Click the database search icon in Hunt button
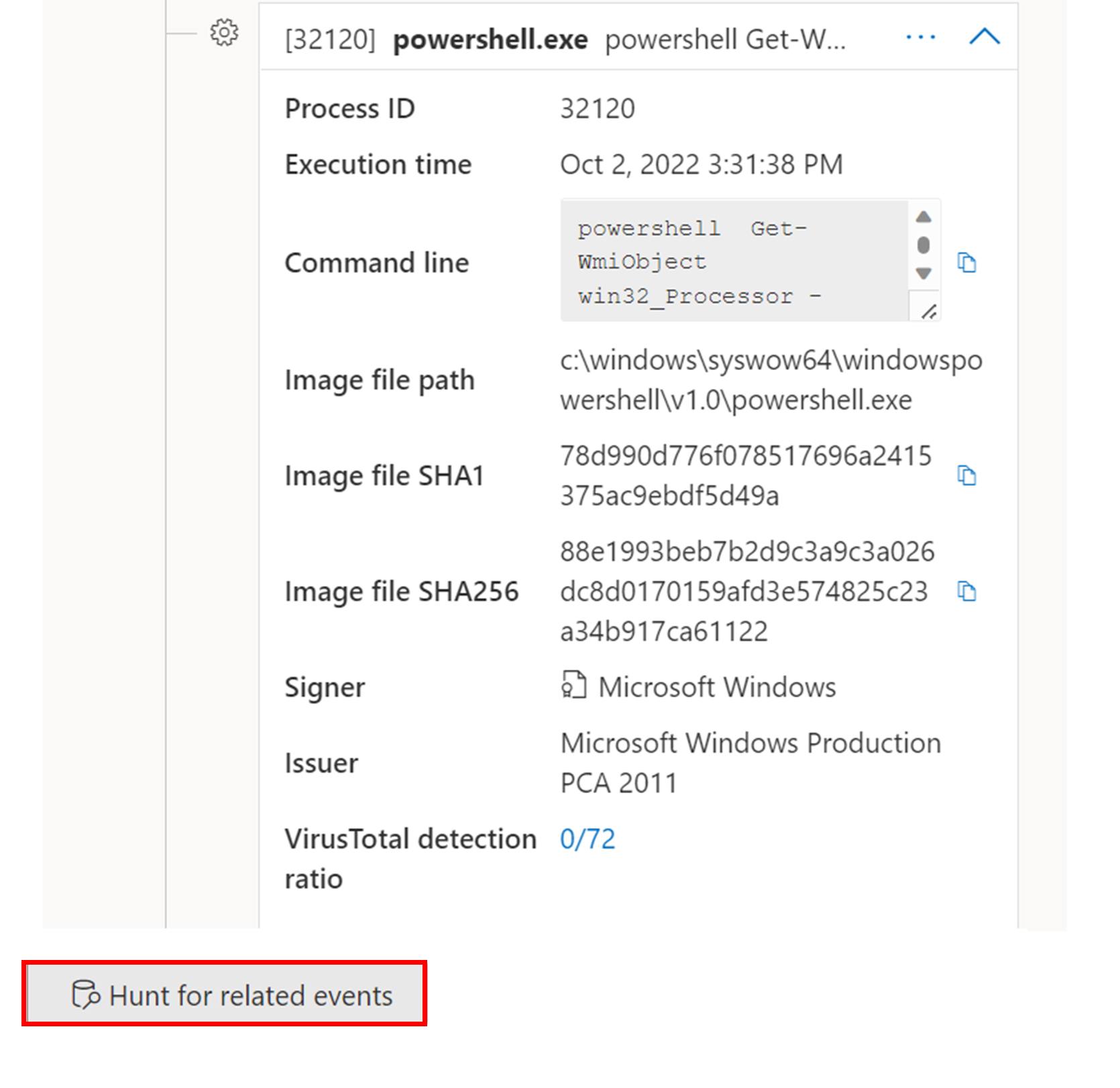Viewport: 1120px width, 1088px height. tap(85, 994)
